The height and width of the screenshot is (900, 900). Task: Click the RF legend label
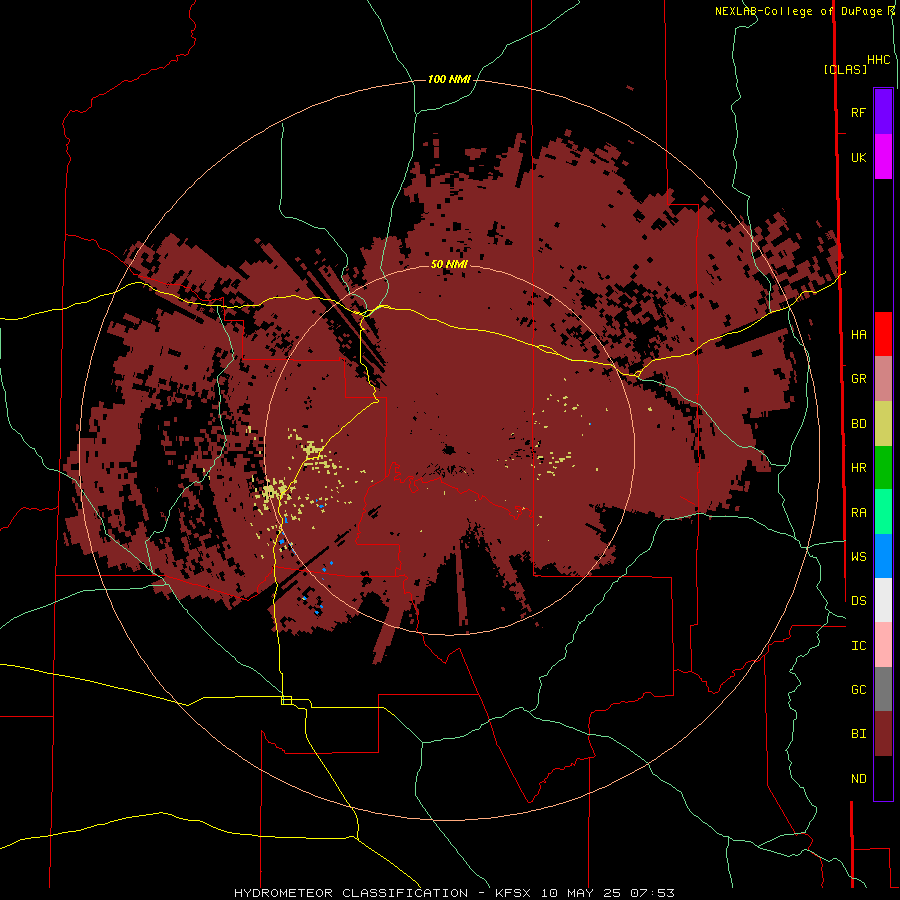click(x=858, y=113)
